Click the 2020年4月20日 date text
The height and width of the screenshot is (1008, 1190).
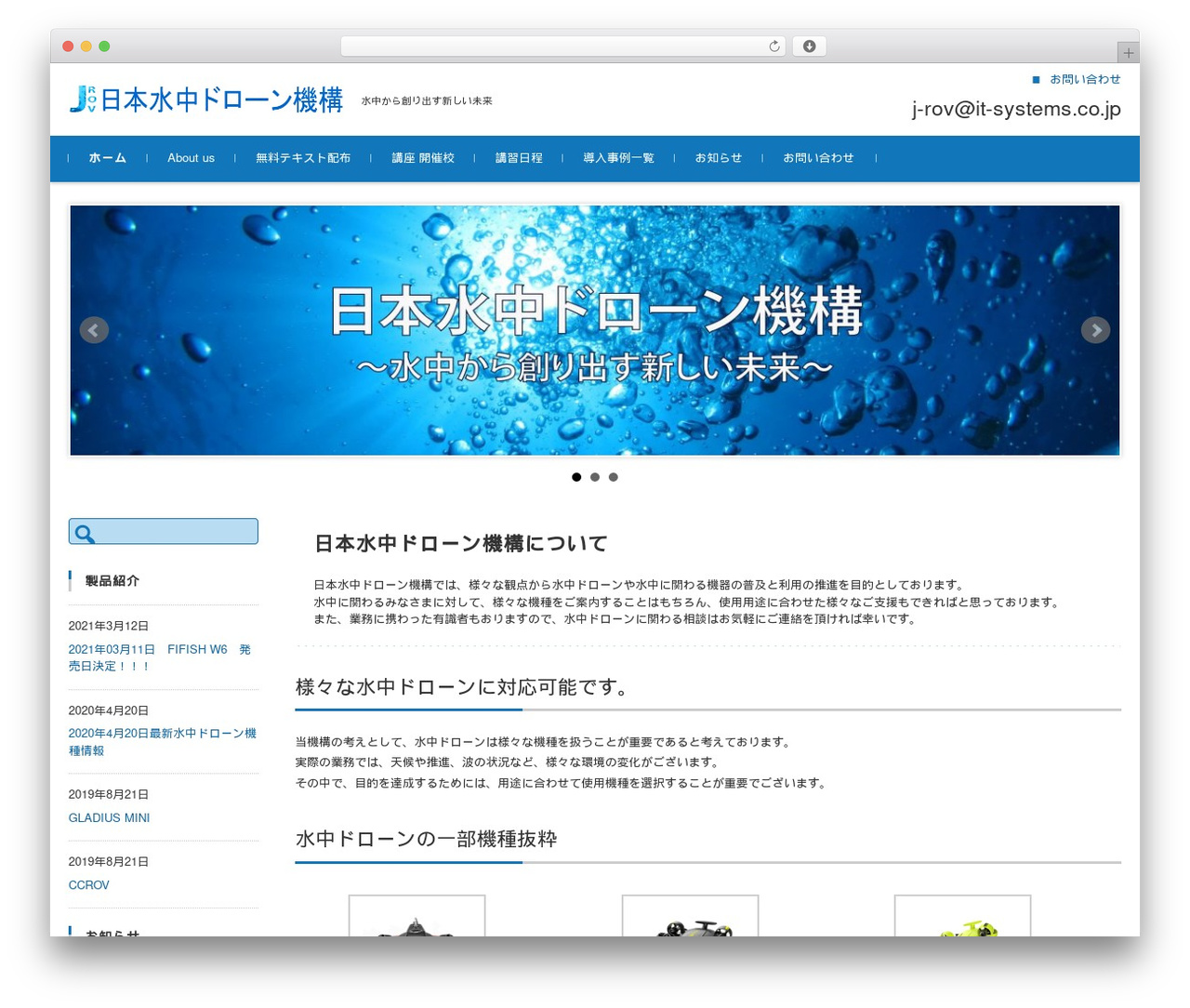108,710
